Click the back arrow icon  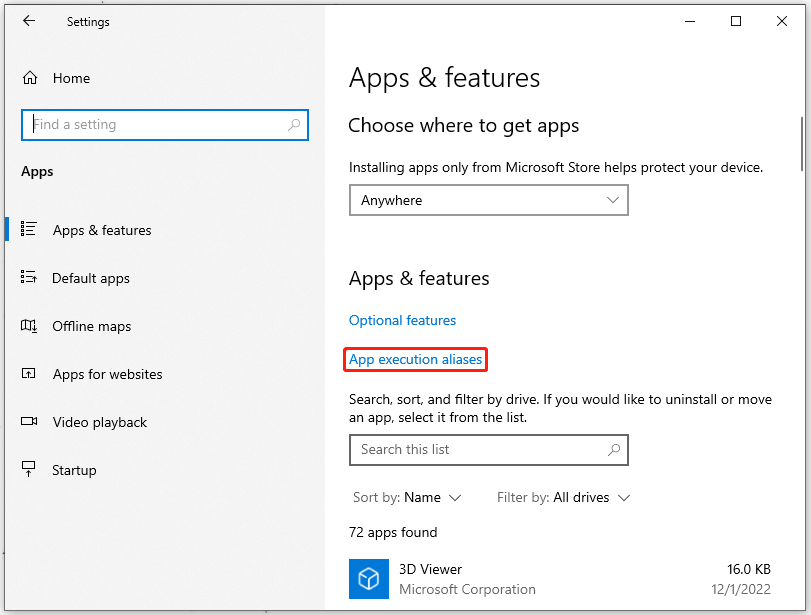click(29, 21)
